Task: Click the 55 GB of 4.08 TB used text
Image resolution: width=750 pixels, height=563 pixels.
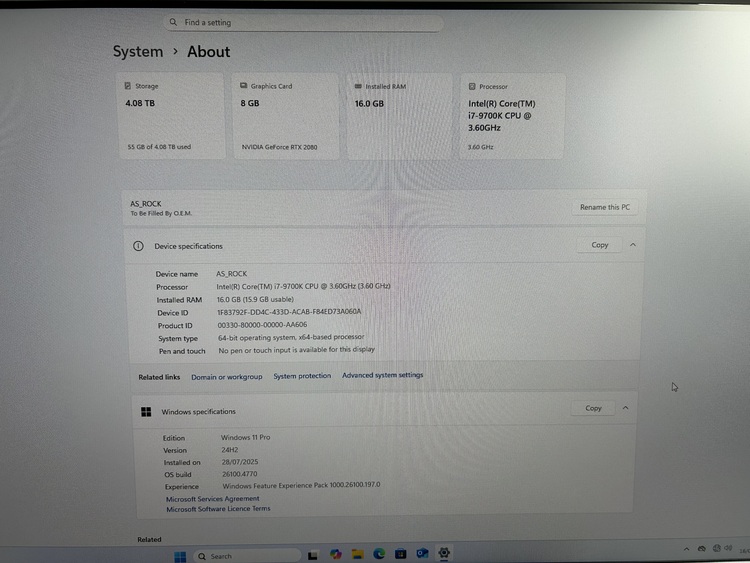Action: coord(159,147)
